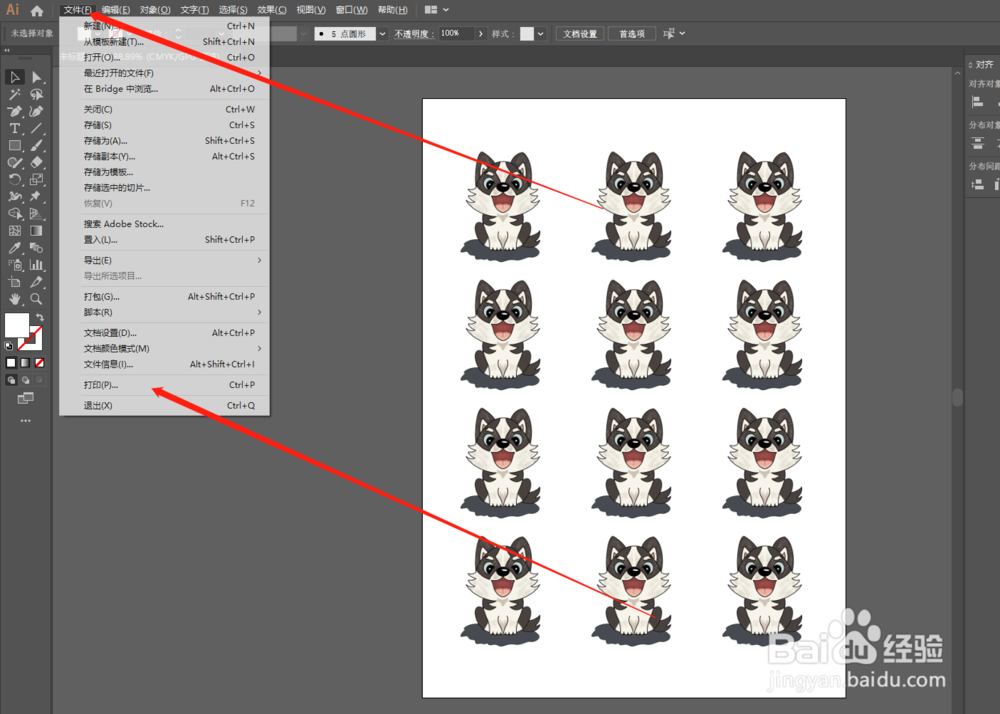1000x714 pixels.
Task: Click the 文档设置 button
Action: pos(580,34)
